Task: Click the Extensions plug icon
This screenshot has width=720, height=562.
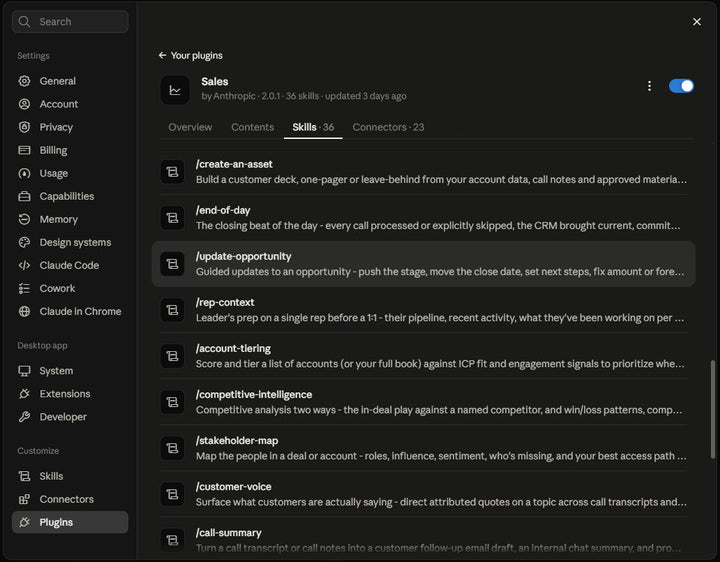Action: 24,394
